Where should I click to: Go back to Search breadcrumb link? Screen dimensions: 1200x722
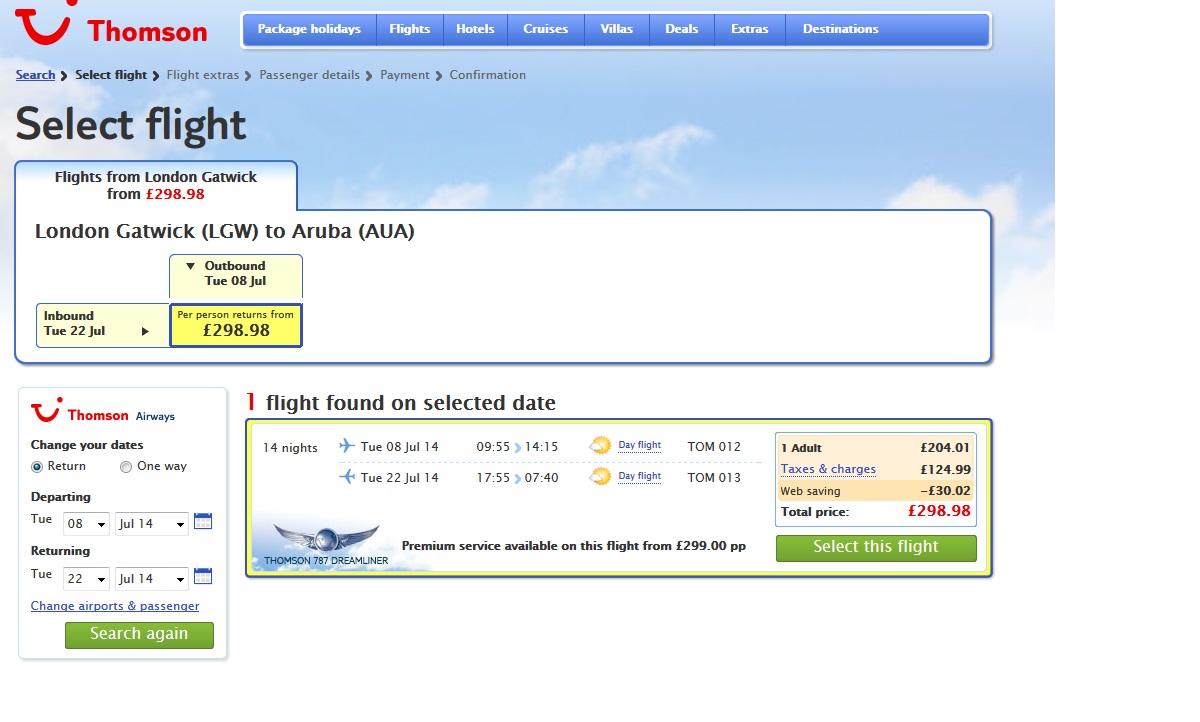click(x=35, y=75)
